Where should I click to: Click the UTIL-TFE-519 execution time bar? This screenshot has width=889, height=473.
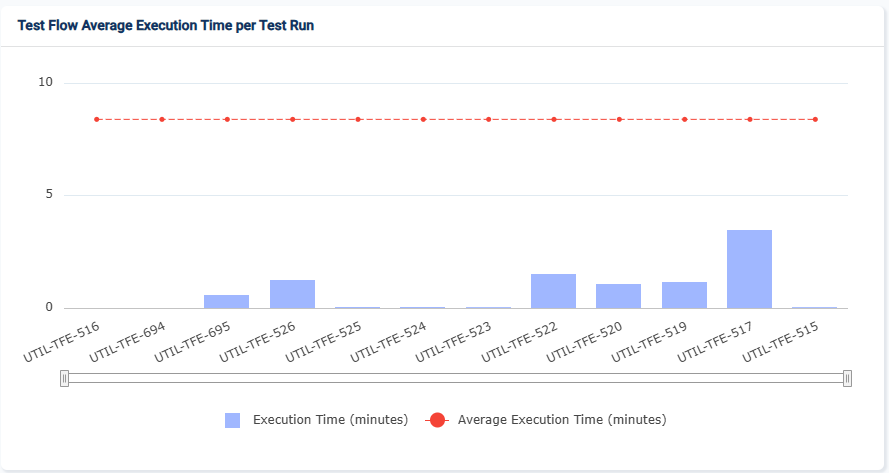(x=684, y=295)
